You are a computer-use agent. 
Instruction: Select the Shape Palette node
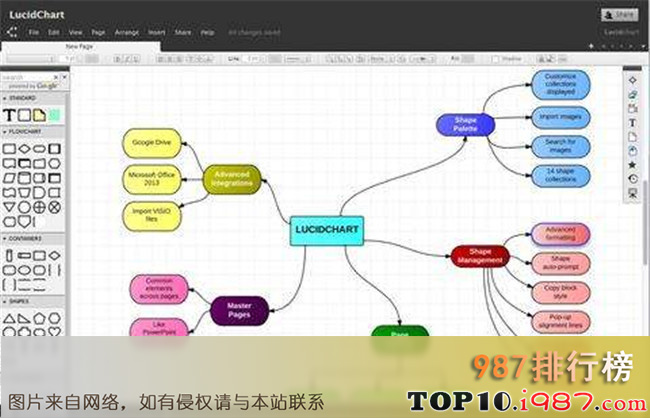(466, 124)
